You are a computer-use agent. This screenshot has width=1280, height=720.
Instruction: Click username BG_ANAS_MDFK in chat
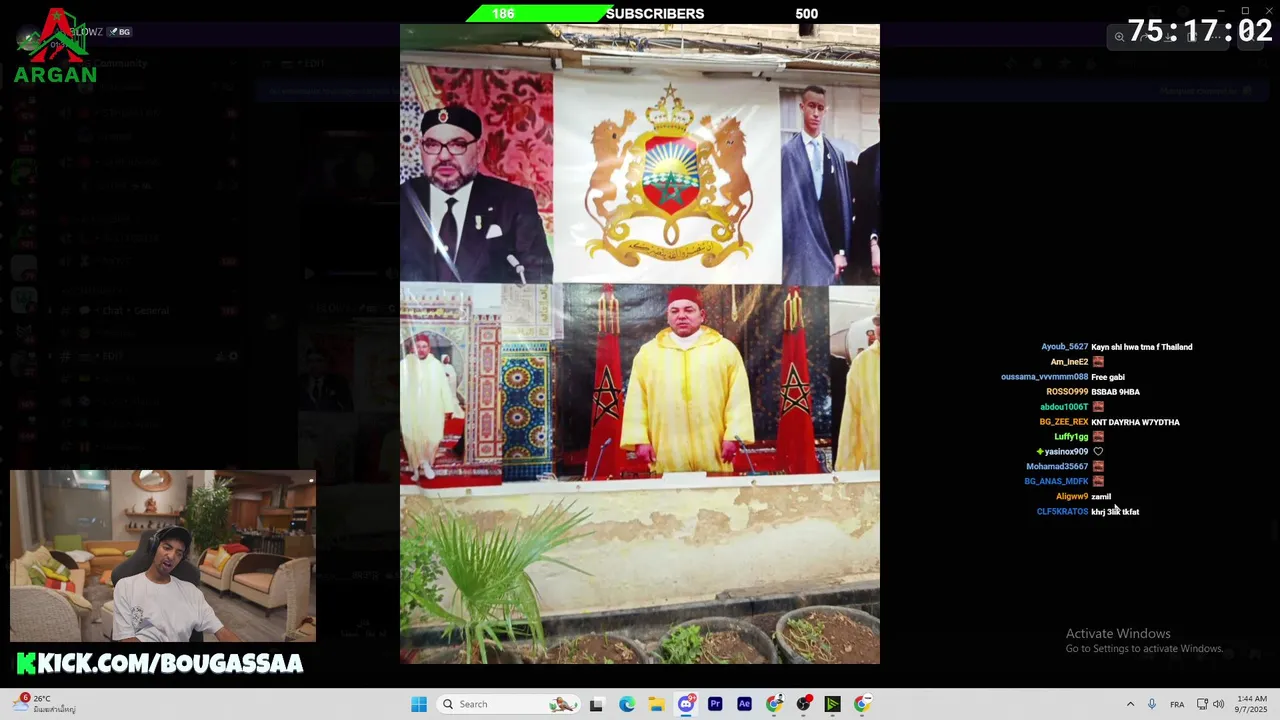[x=1056, y=482]
